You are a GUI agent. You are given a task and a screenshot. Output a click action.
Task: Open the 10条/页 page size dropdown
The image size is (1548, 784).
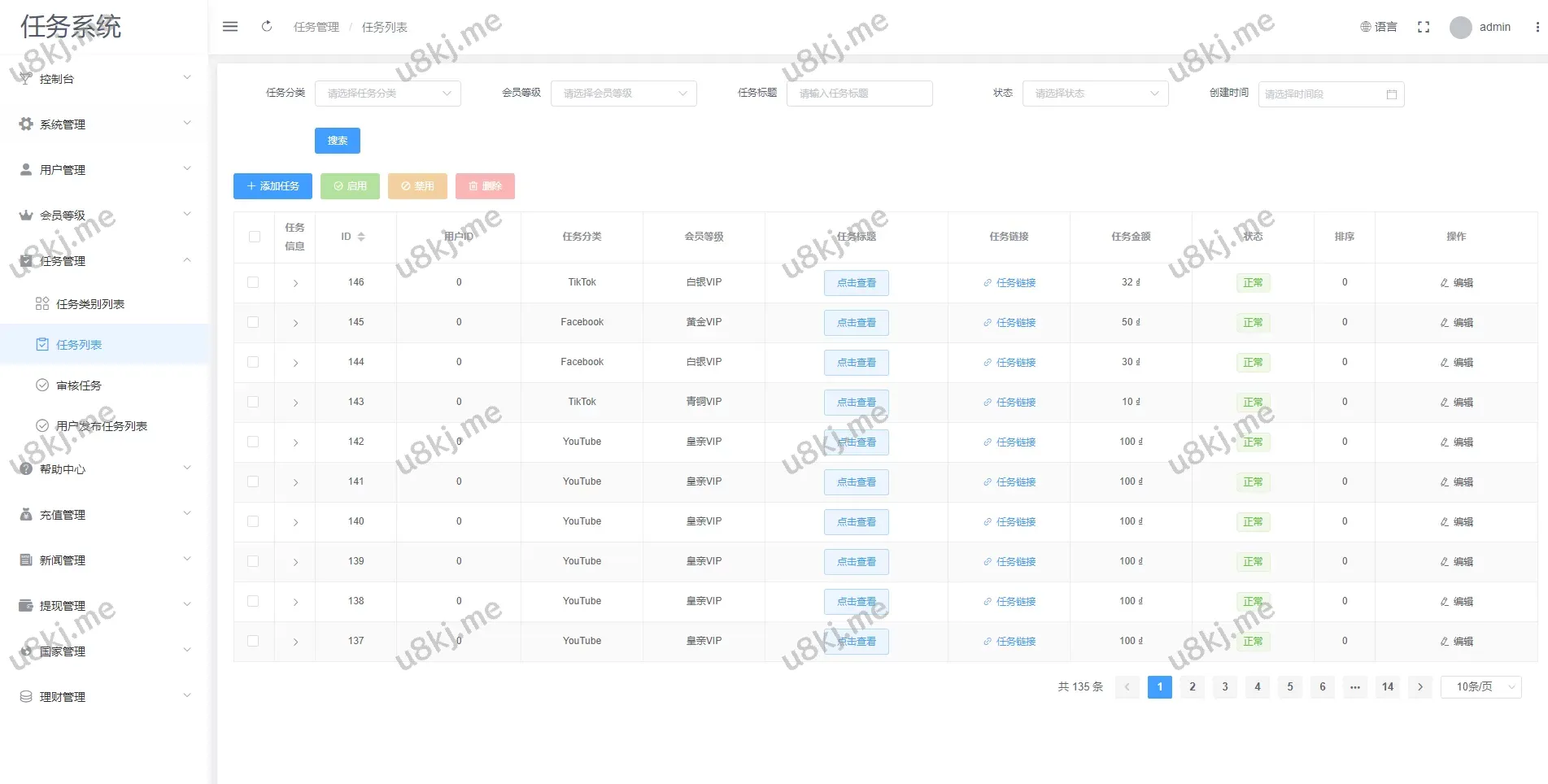pyautogui.click(x=1480, y=687)
